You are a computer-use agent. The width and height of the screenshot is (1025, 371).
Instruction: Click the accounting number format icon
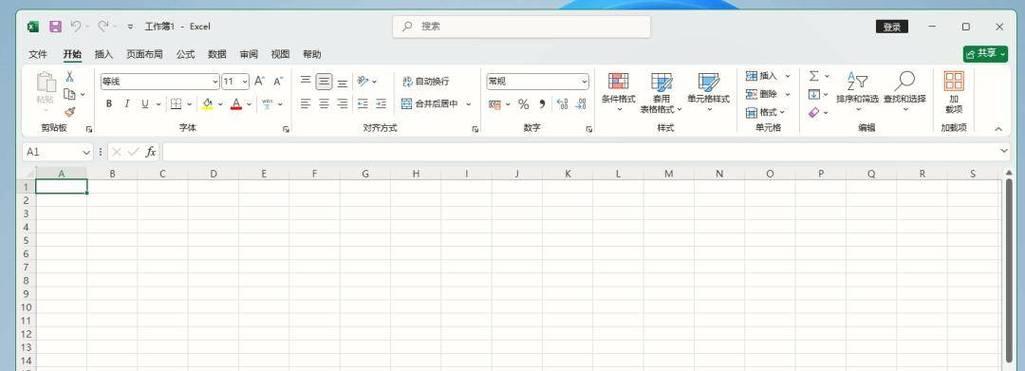click(495, 104)
